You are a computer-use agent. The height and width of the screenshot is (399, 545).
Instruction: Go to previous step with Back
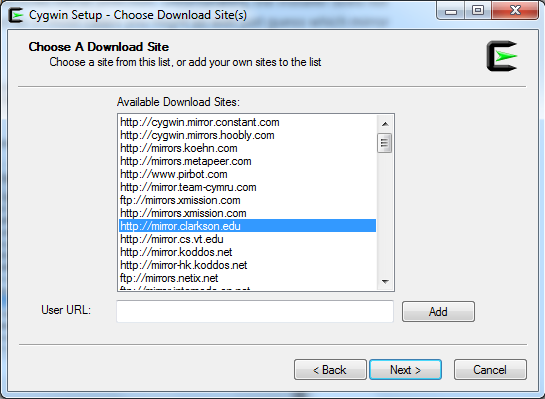(330, 369)
